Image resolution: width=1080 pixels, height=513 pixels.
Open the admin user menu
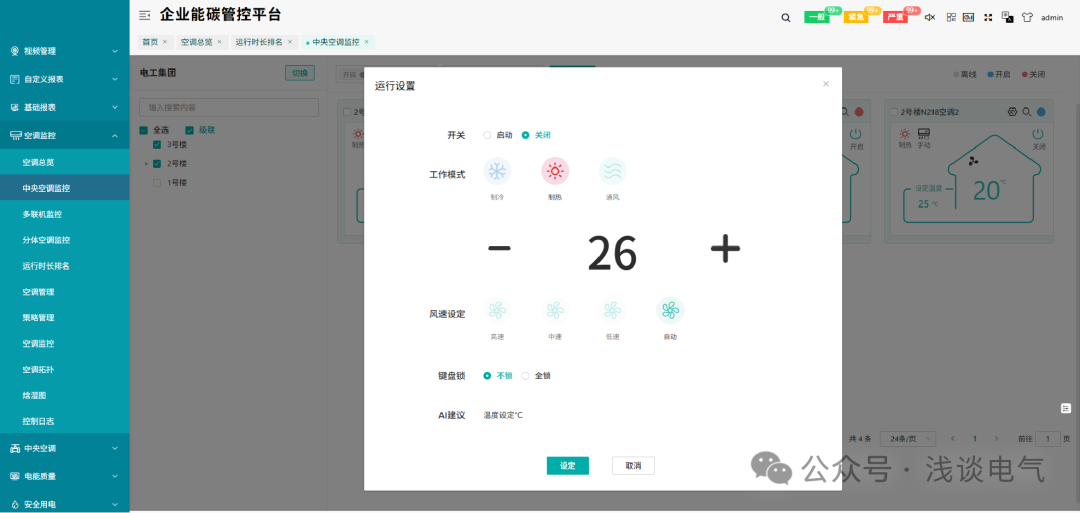pyautogui.click(x=1052, y=18)
